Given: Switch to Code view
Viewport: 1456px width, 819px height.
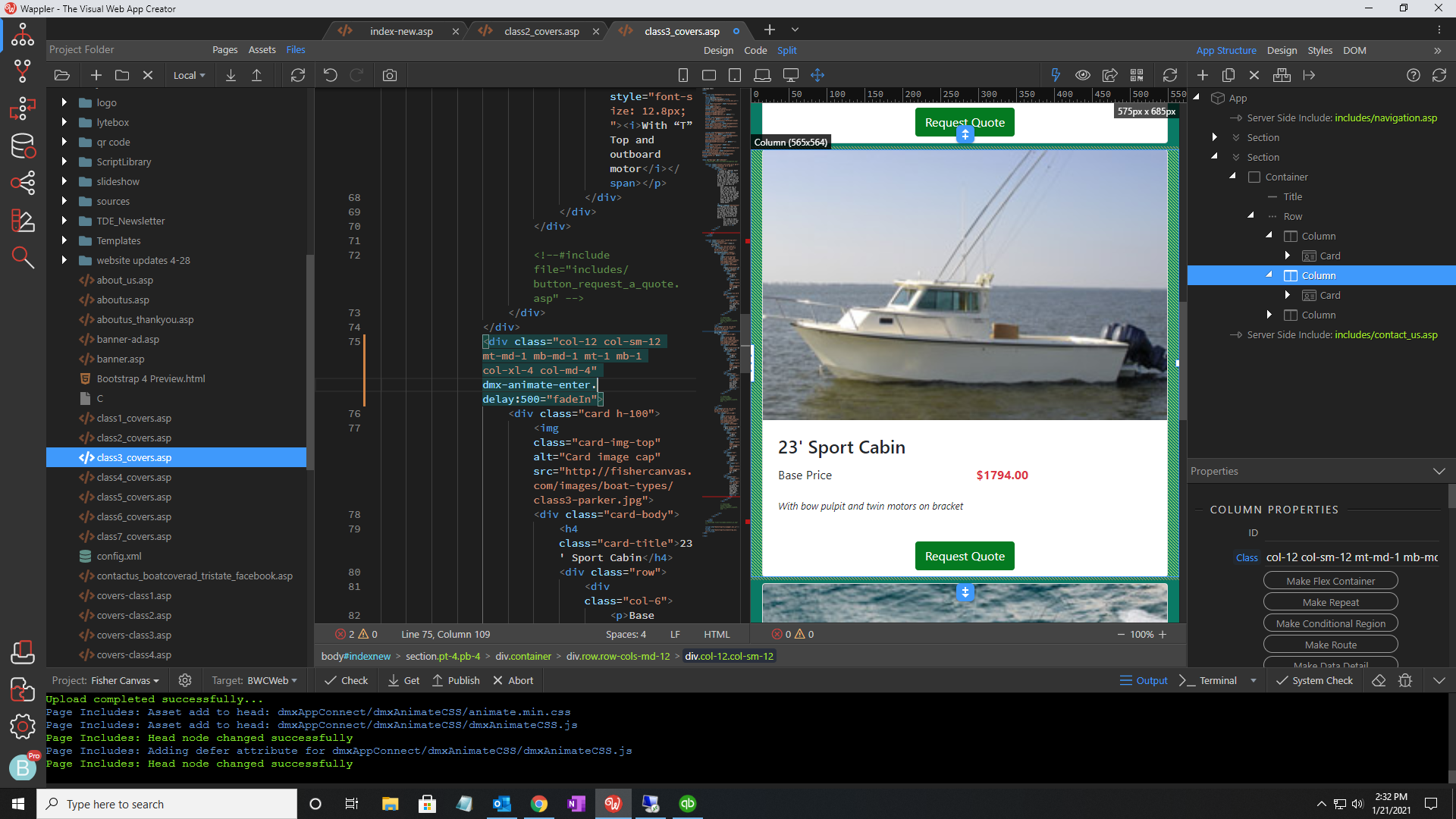Looking at the screenshot, I should [755, 50].
